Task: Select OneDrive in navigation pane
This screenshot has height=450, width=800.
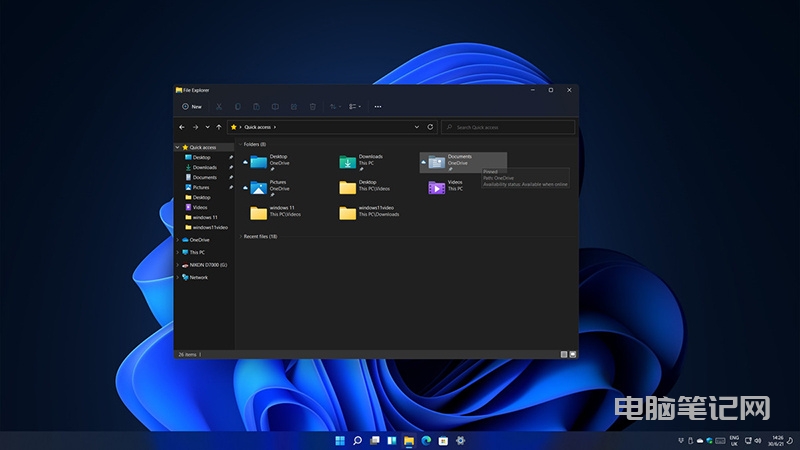Action: coord(196,240)
